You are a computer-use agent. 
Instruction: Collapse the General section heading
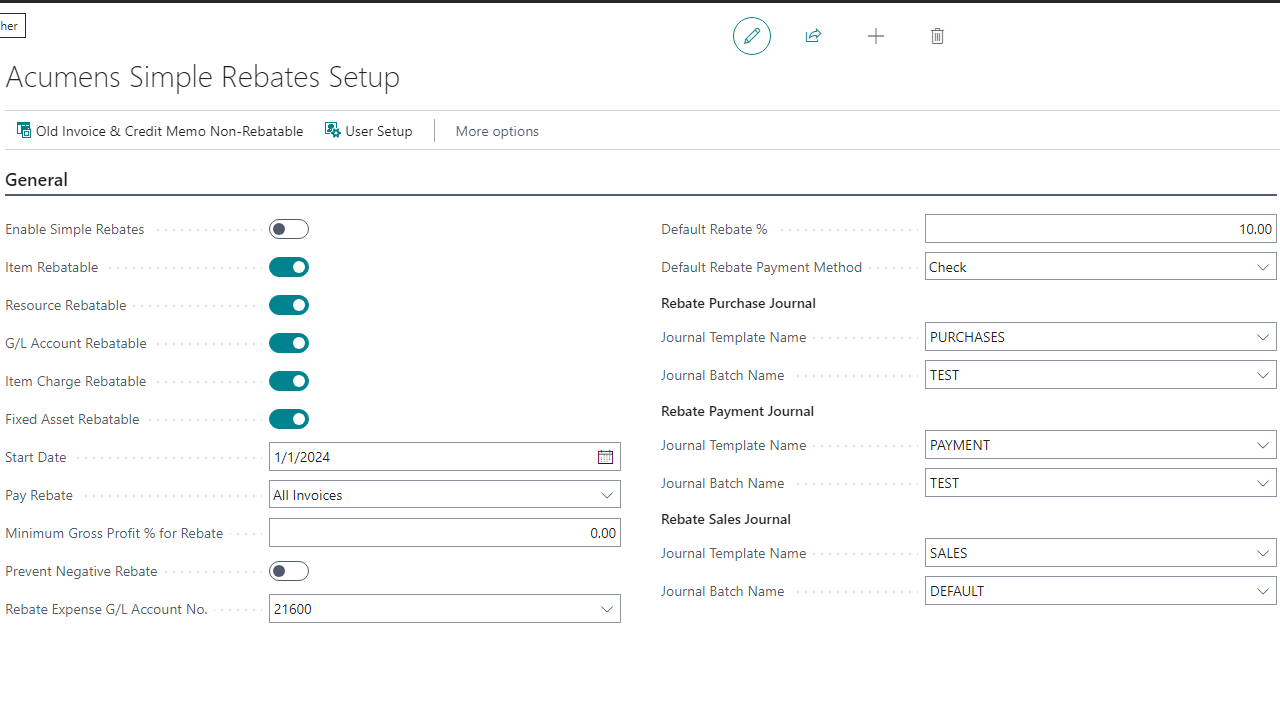coord(37,180)
